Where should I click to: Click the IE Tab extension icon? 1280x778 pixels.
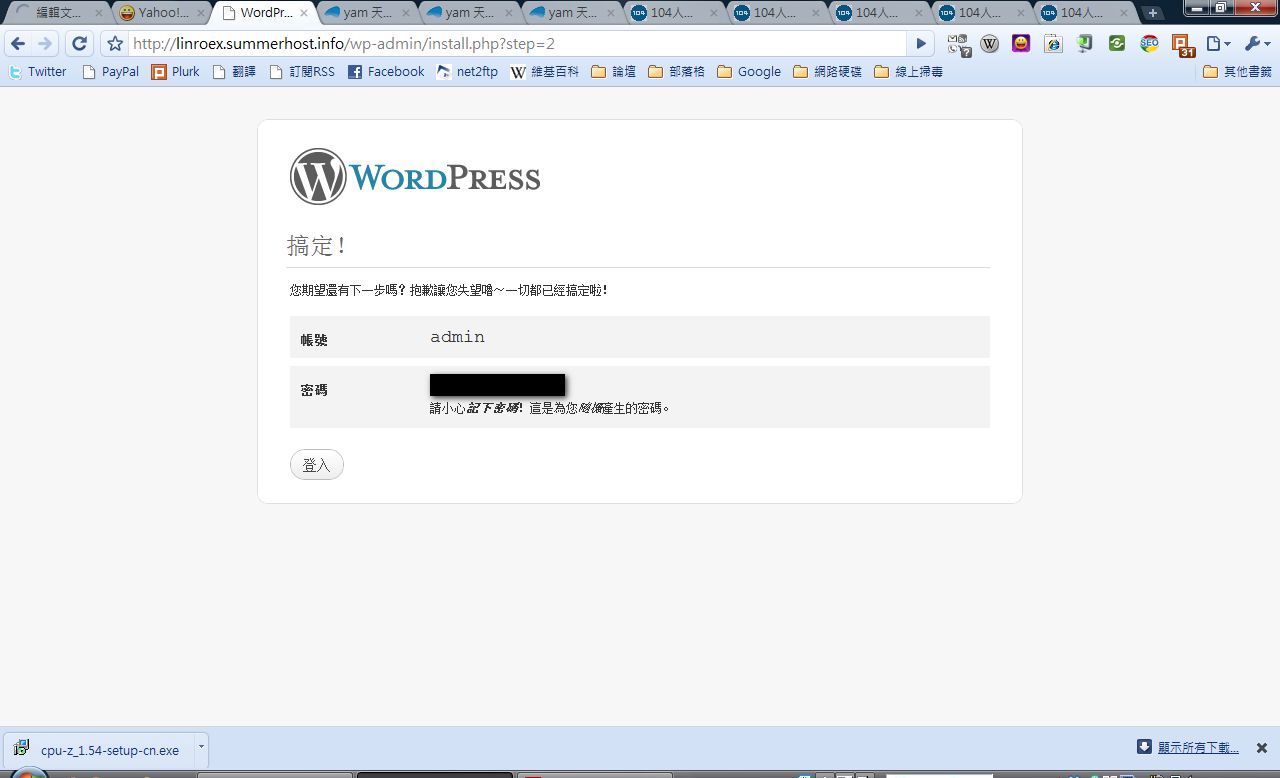[1053, 44]
